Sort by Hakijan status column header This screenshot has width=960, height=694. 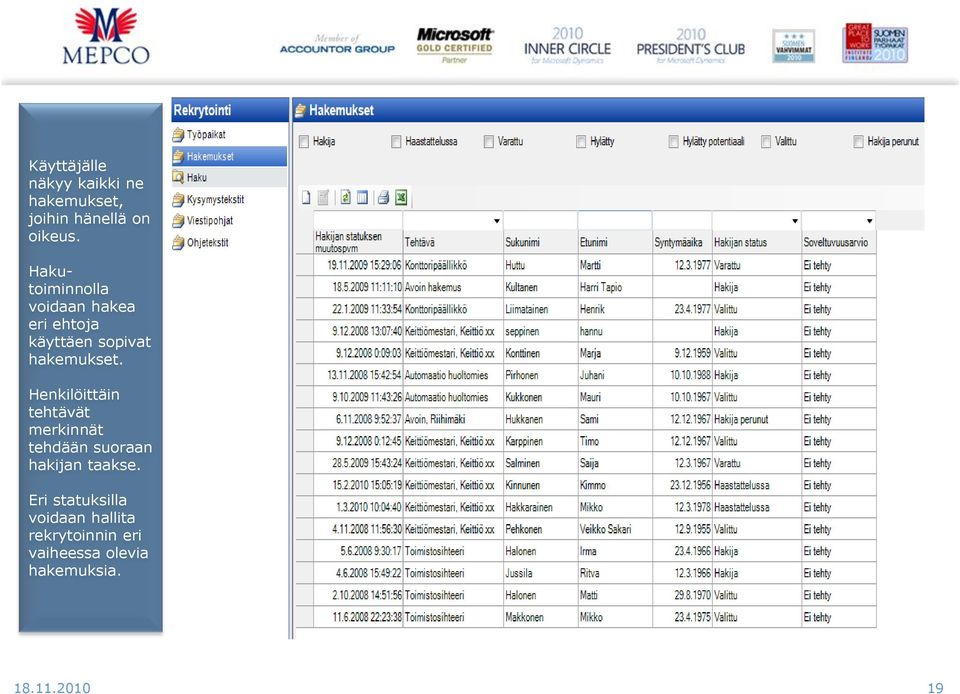tap(757, 242)
